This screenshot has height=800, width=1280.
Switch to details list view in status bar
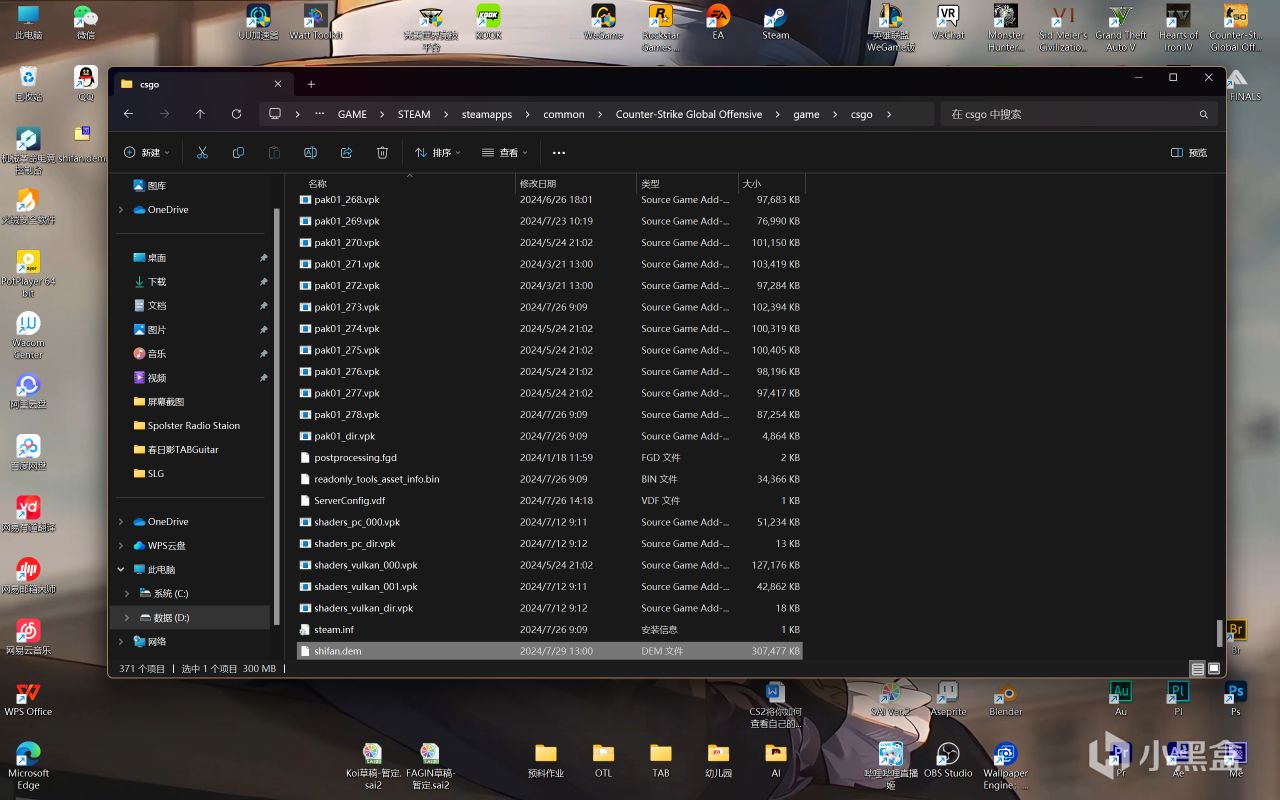click(1197, 669)
